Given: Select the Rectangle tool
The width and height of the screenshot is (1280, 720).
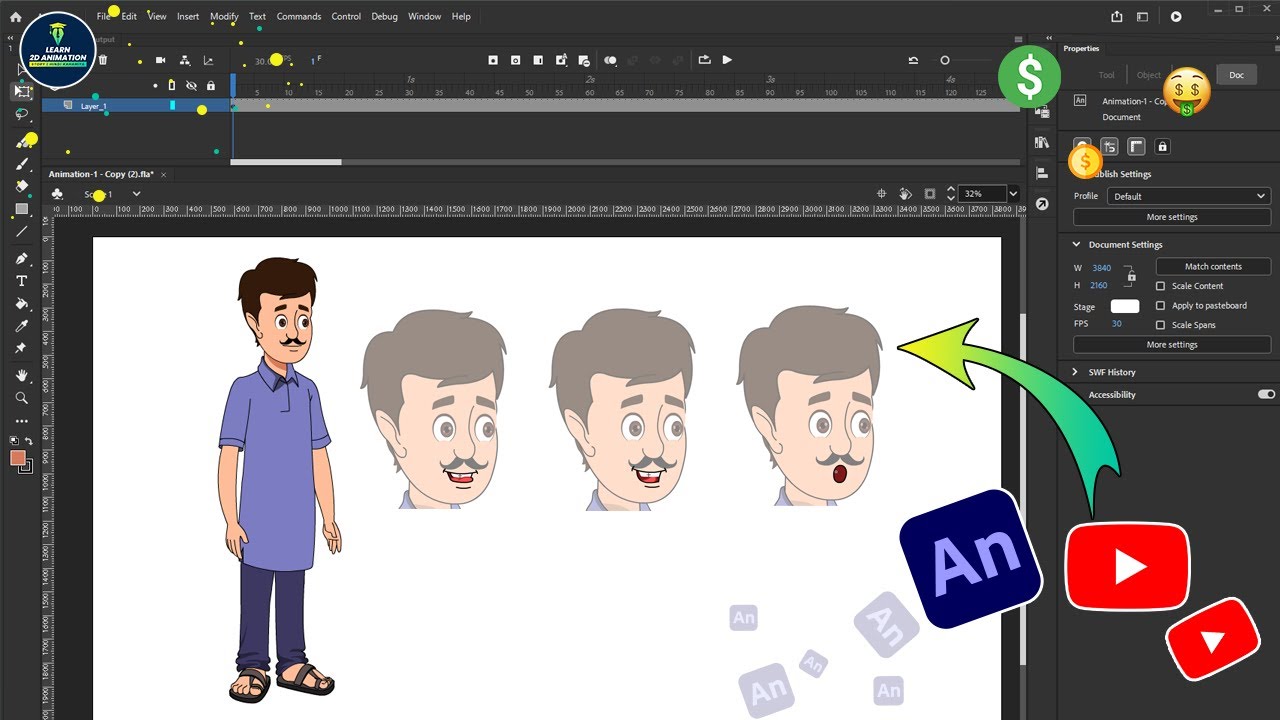Looking at the screenshot, I should point(22,209).
